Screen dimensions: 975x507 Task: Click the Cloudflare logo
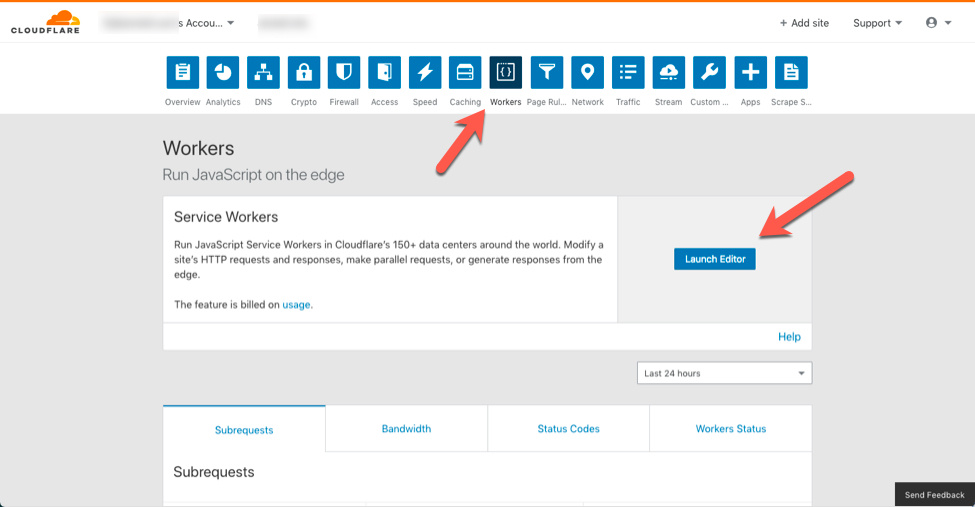point(45,22)
